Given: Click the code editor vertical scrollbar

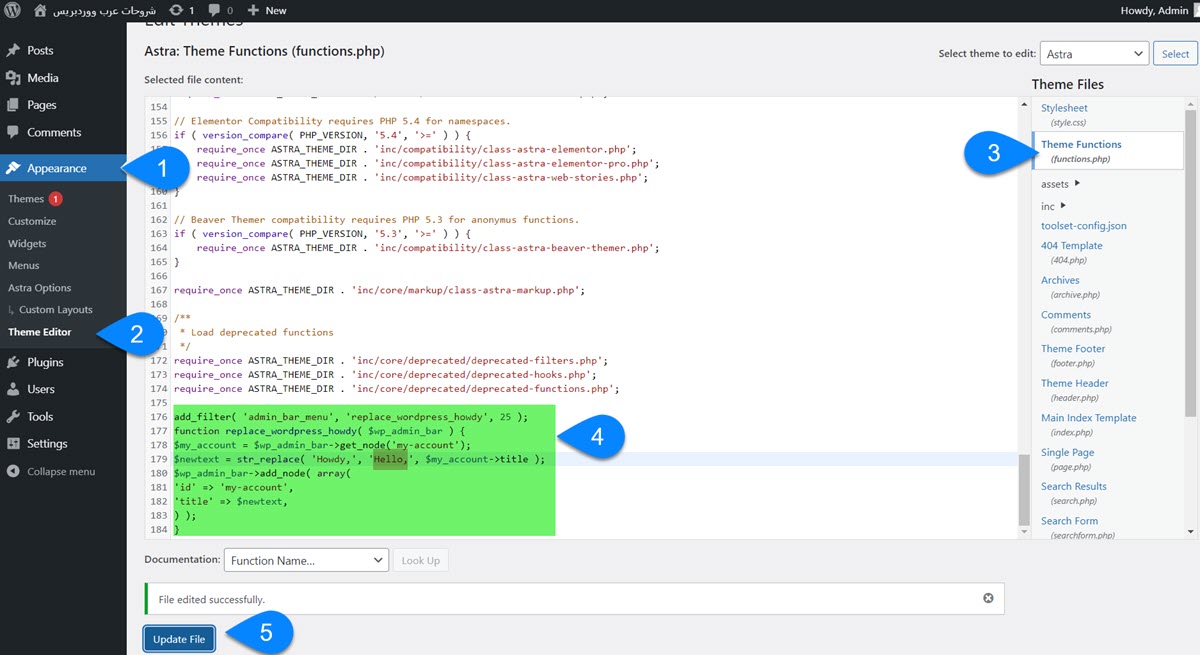Looking at the screenshot, I should coord(1022,490).
